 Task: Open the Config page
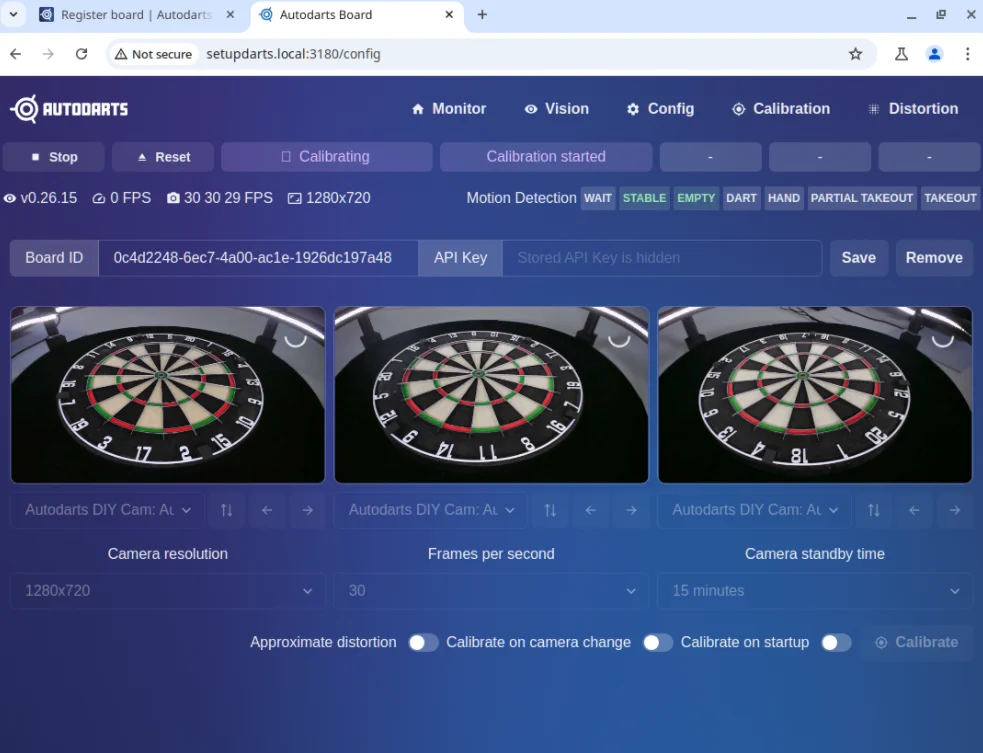[x=660, y=109]
